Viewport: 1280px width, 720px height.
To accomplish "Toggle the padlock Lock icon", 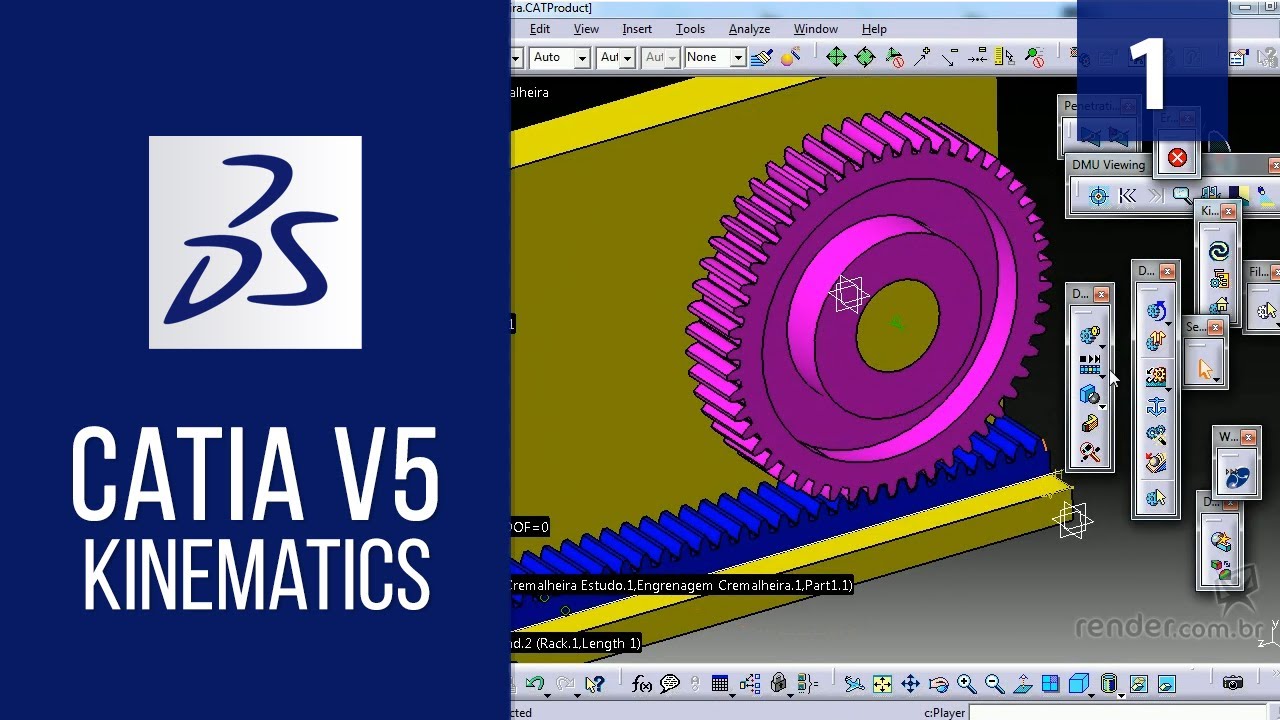I will (x=779, y=684).
